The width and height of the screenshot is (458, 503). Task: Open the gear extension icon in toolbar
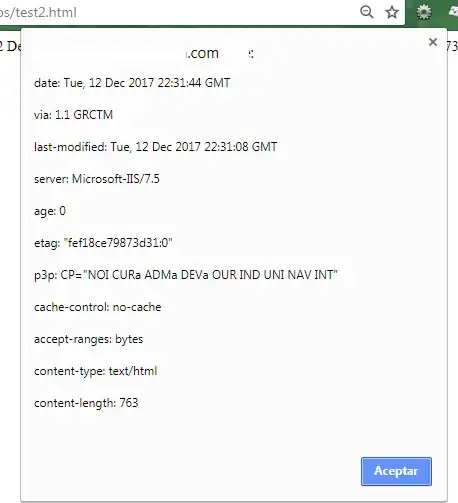424,12
